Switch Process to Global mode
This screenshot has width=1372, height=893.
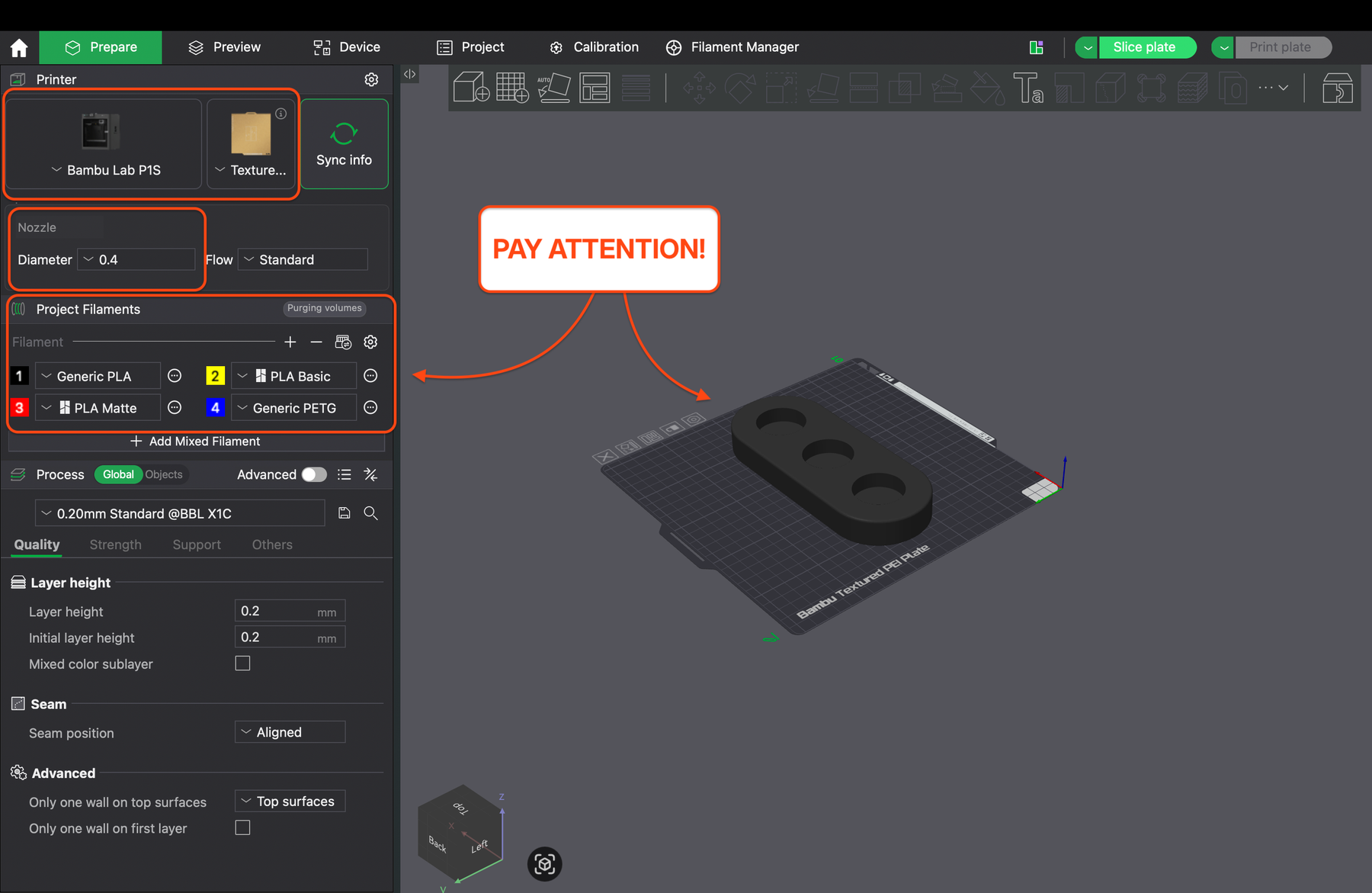coord(118,474)
